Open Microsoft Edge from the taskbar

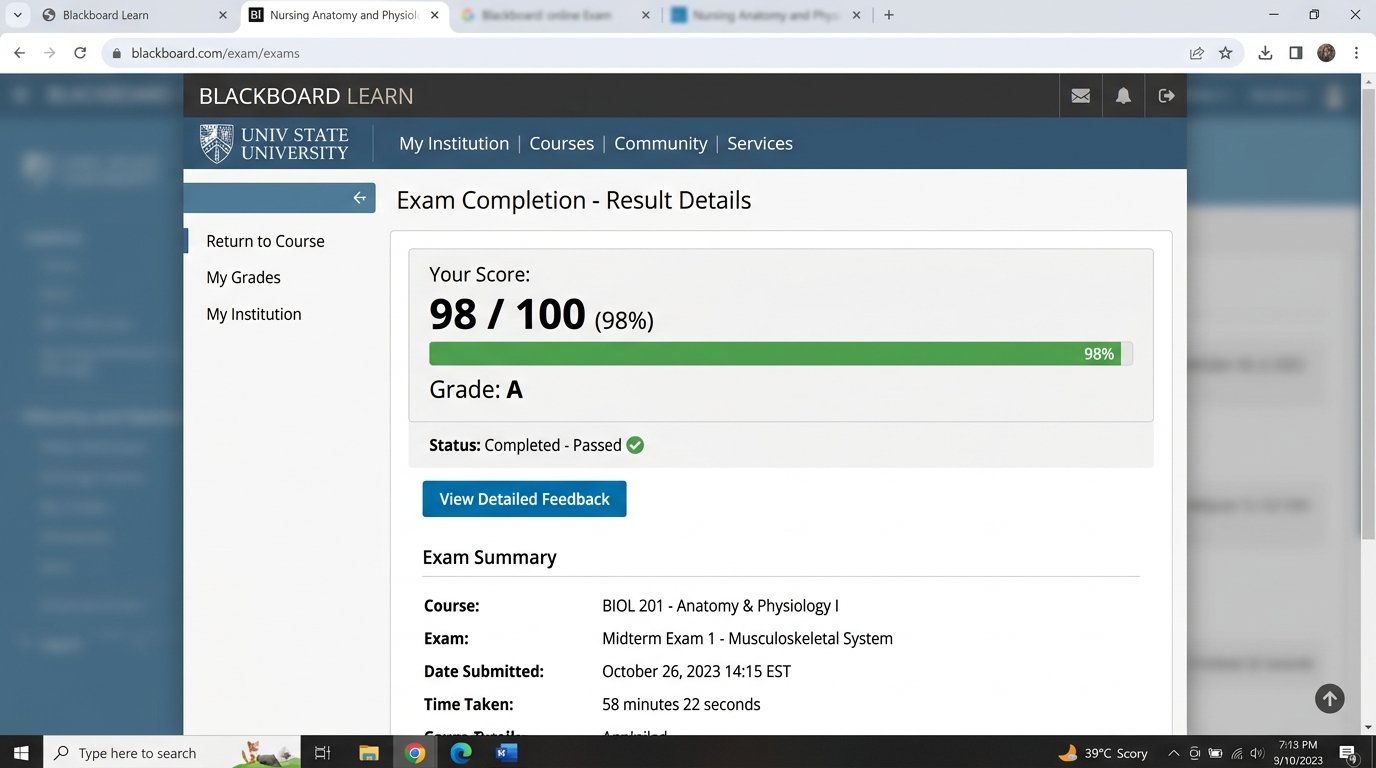click(461, 753)
